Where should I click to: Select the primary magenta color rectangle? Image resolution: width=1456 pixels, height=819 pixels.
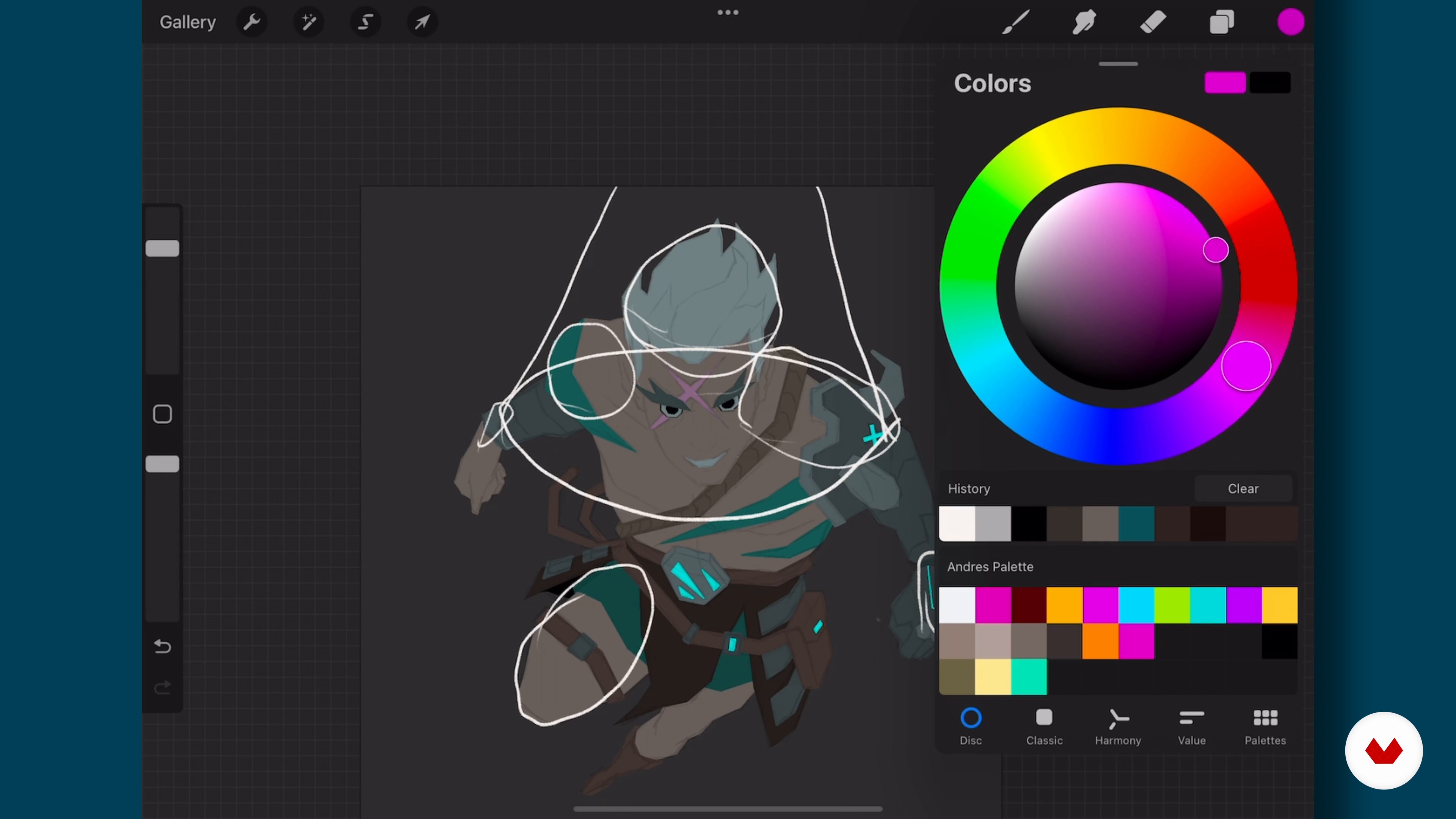tap(1225, 83)
